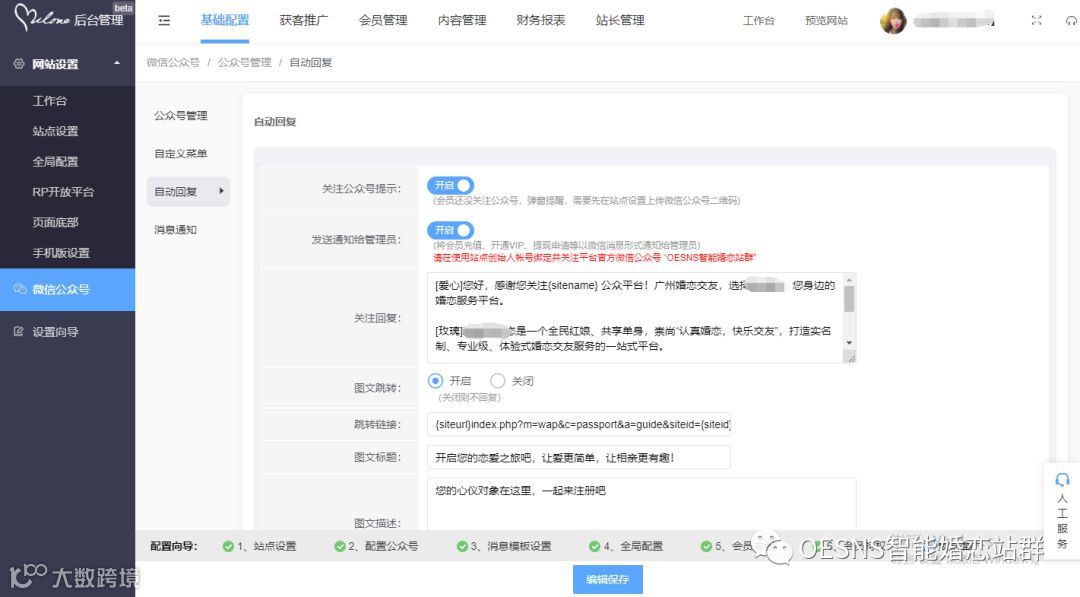Go to wizard step 1、站点设置
1080x597 pixels.
click(x=267, y=546)
